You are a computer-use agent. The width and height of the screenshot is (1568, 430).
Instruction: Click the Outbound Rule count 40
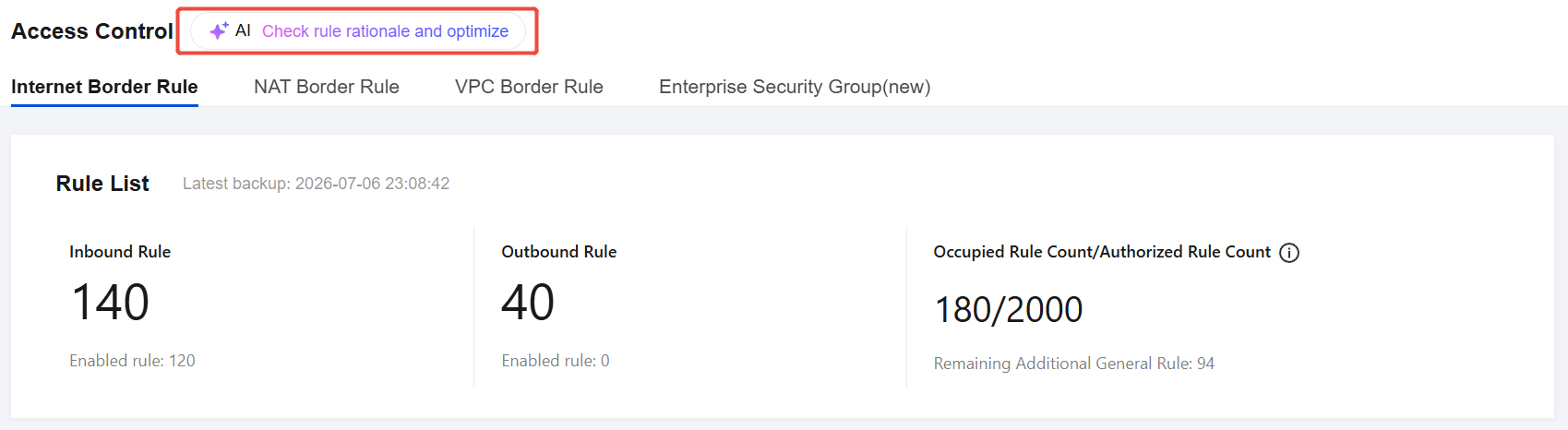click(528, 303)
